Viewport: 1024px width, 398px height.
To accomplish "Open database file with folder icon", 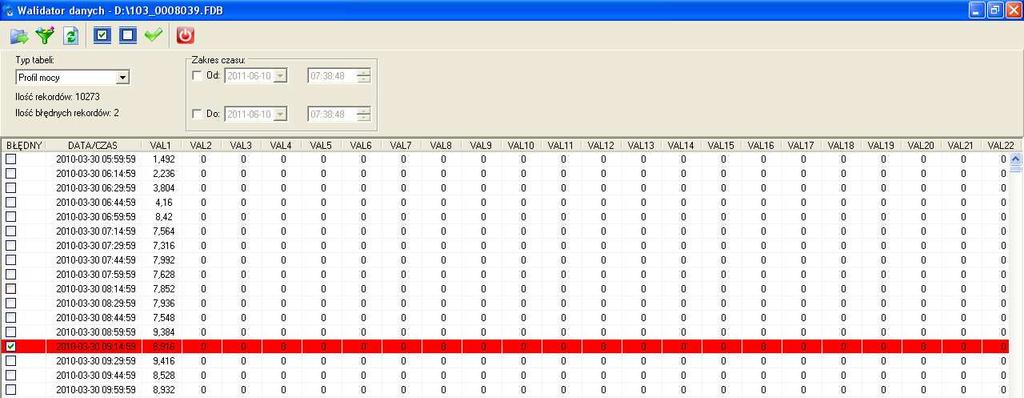I will (20, 35).
